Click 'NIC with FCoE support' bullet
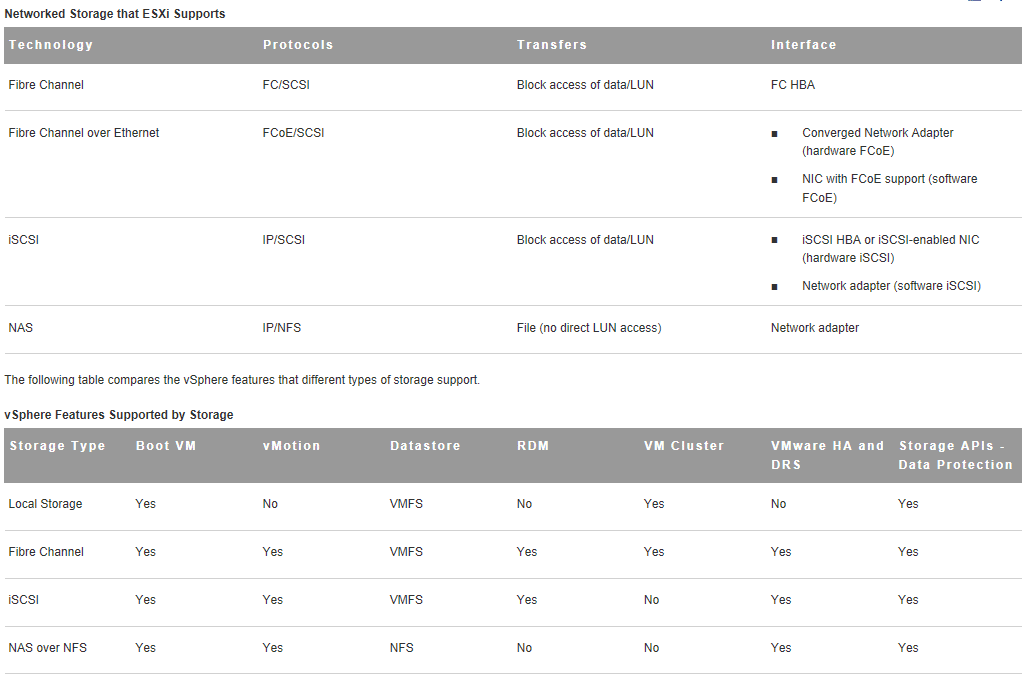 click(x=889, y=188)
